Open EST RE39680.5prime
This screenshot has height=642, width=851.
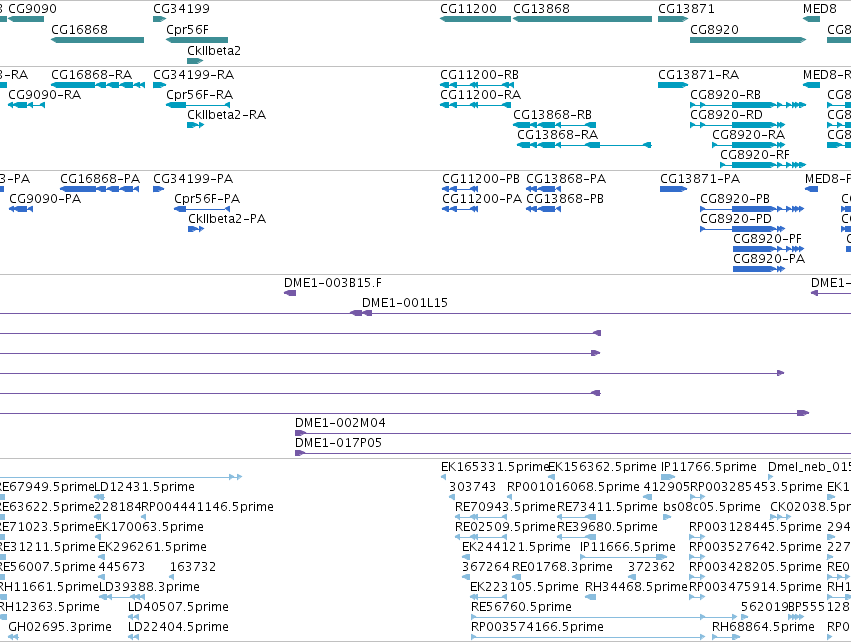[576, 537]
